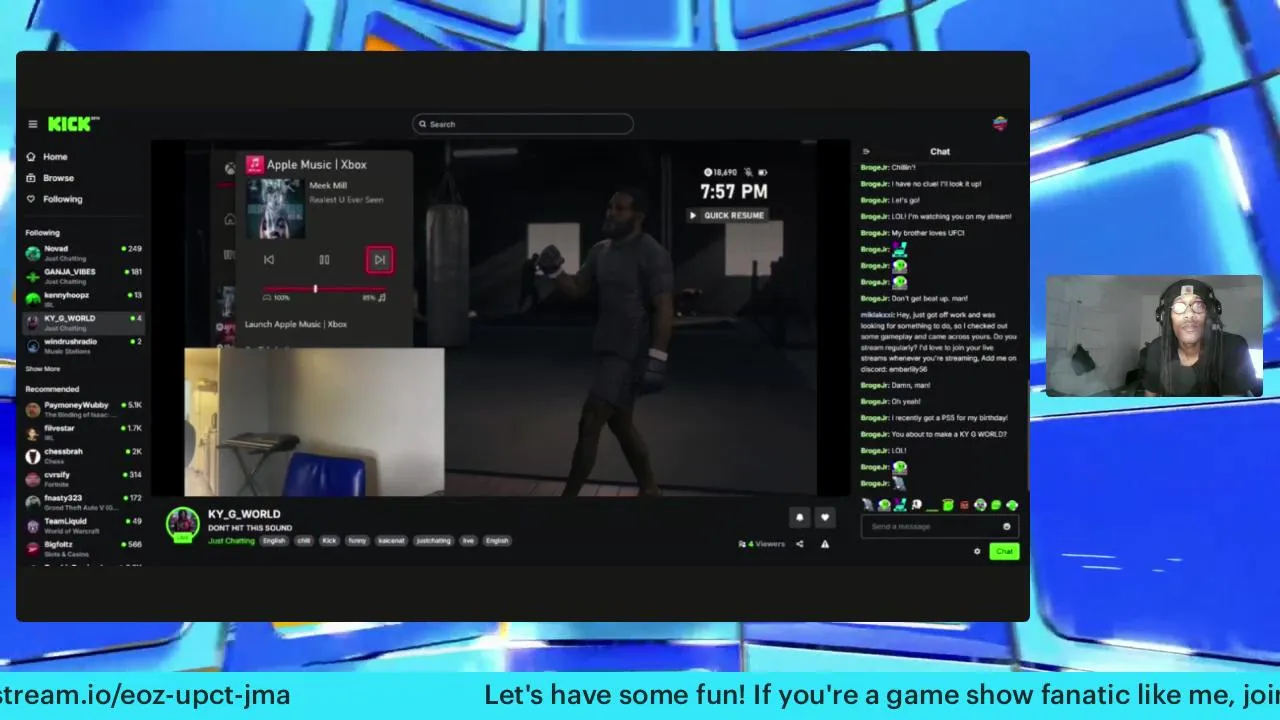Collapse the chat panel arrow icon
1280x720 pixels.
tap(866, 152)
